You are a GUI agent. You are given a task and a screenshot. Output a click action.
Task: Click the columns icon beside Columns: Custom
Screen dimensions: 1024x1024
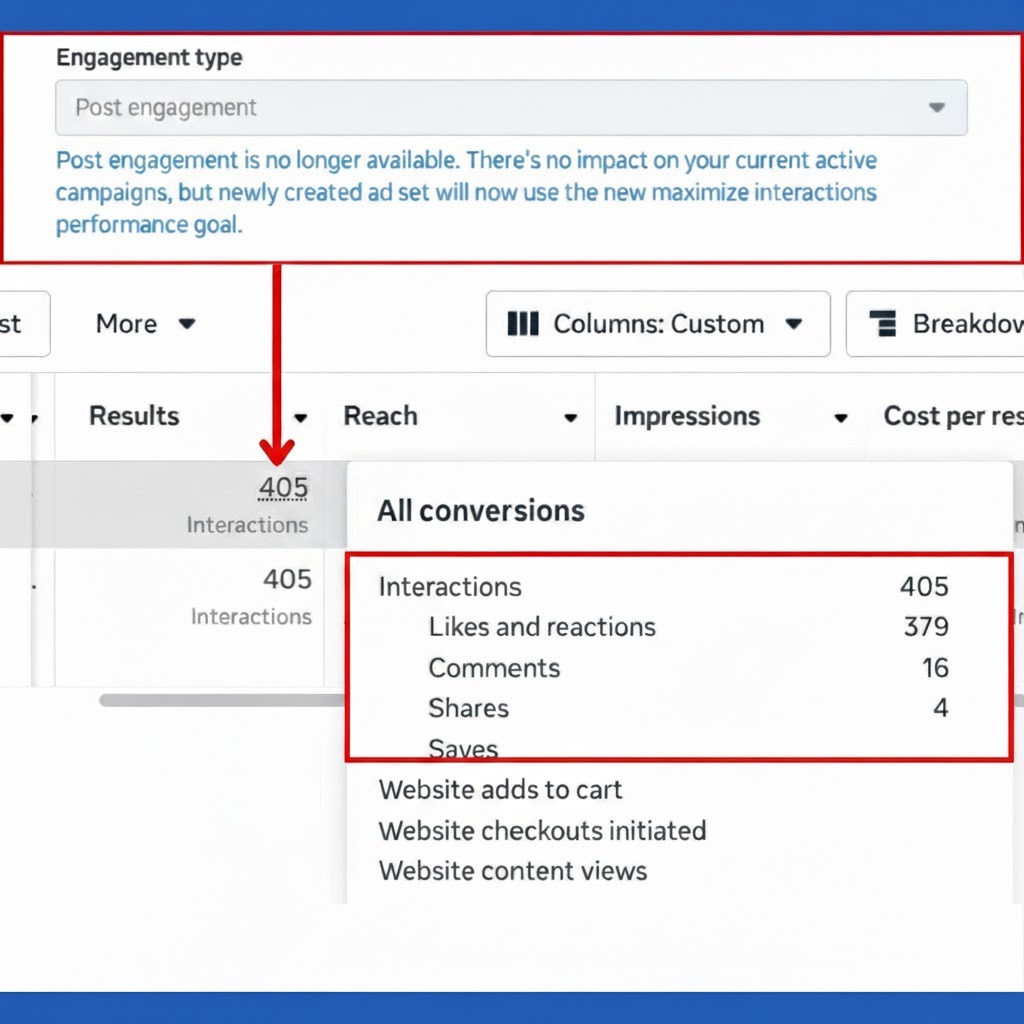point(523,324)
